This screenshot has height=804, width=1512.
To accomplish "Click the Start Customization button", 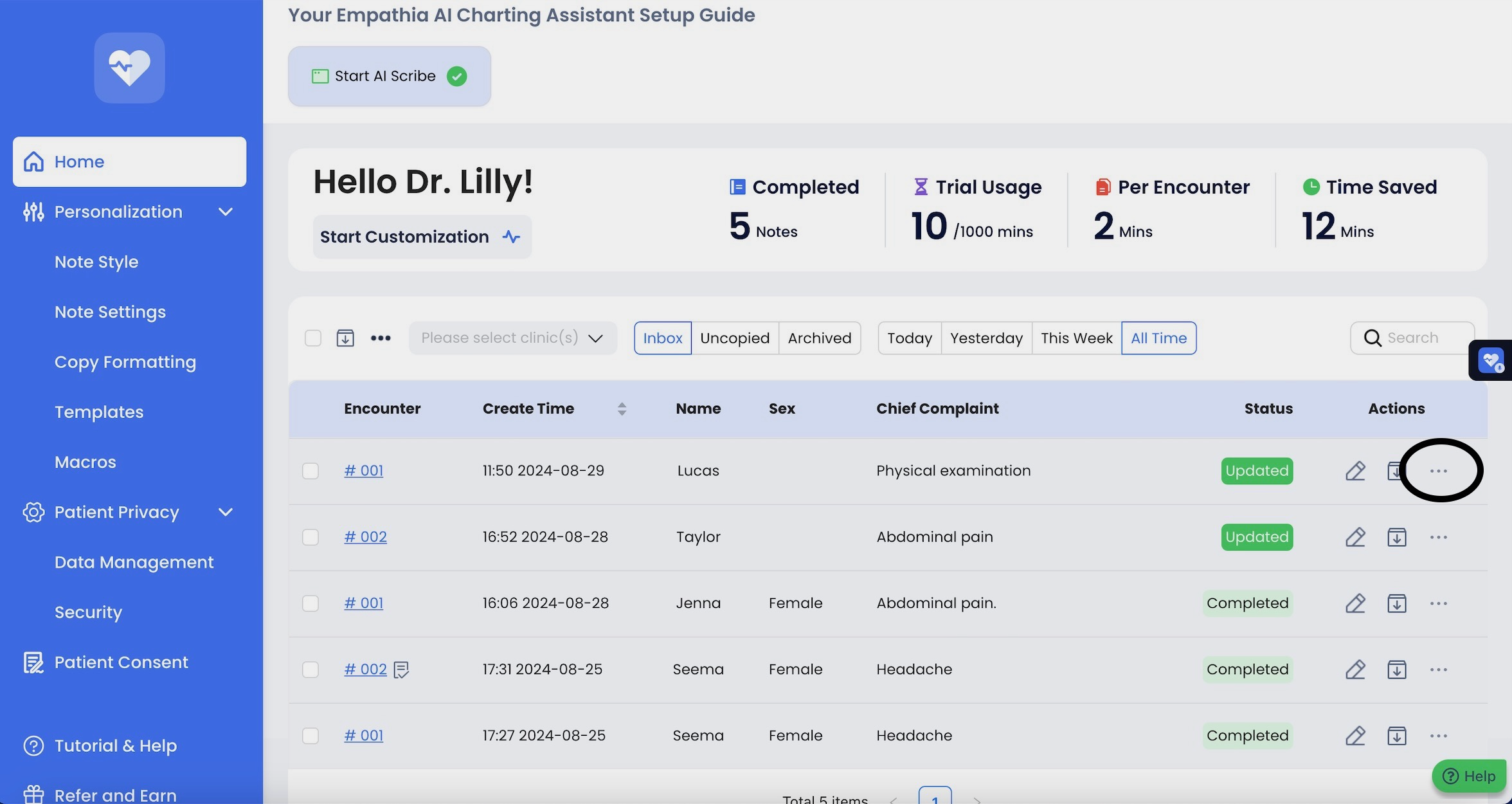I will pyautogui.click(x=422, y=237).
